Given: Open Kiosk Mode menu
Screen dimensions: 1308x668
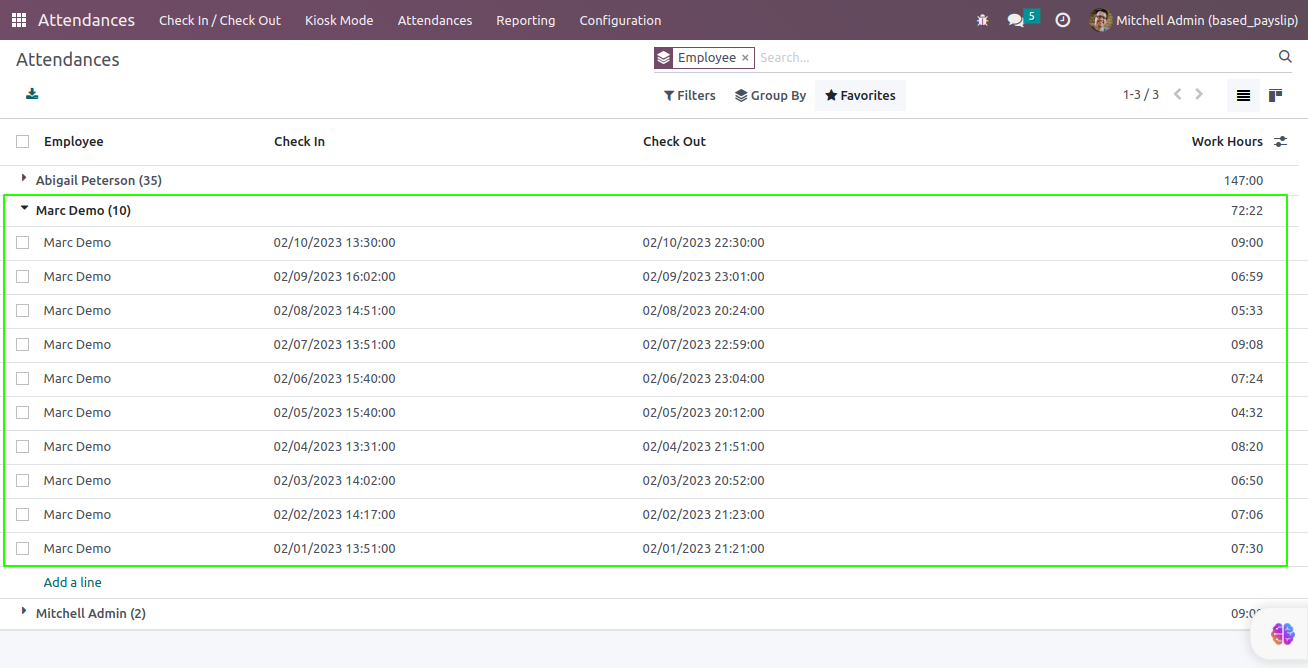Looking at the screenshot, I should (x=339, y=20).
